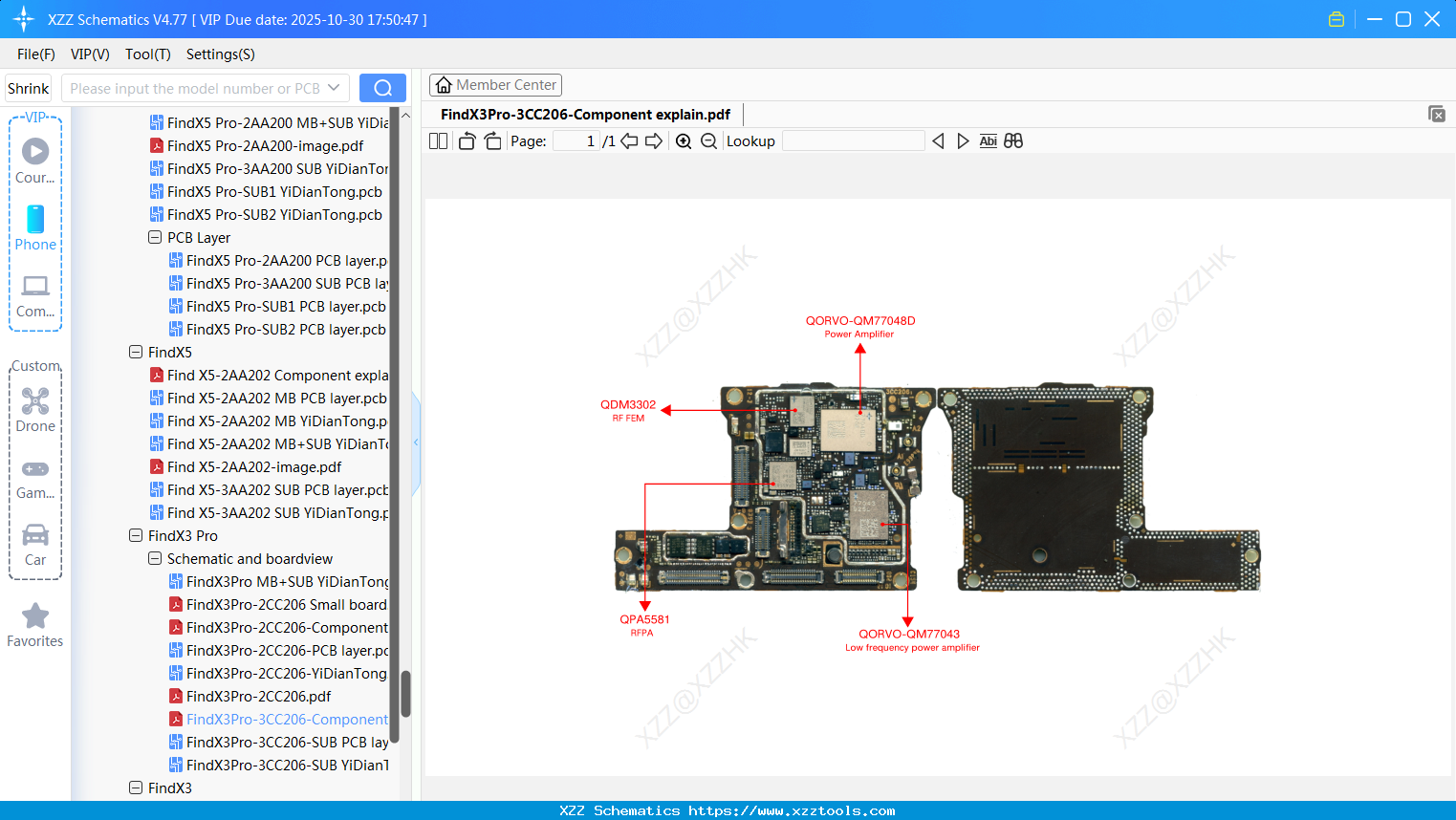Toggle two-page view in PDF toolbar

[437, 140]
